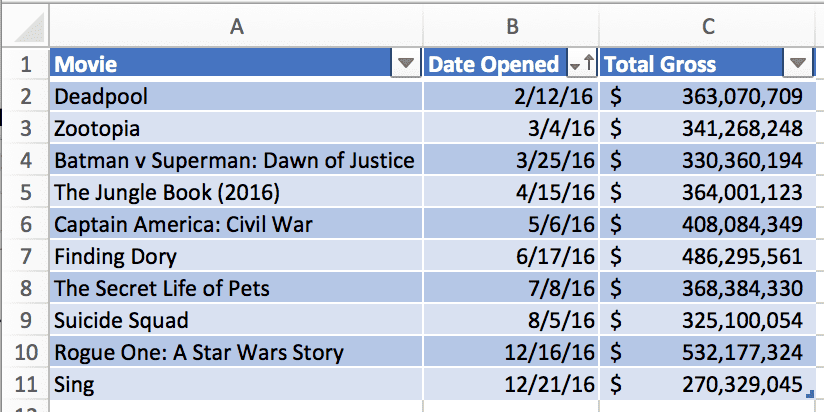This screenshot has height=412, width=824.
Task: Select the date cell 8/5/16
Action: click(511, 321)
